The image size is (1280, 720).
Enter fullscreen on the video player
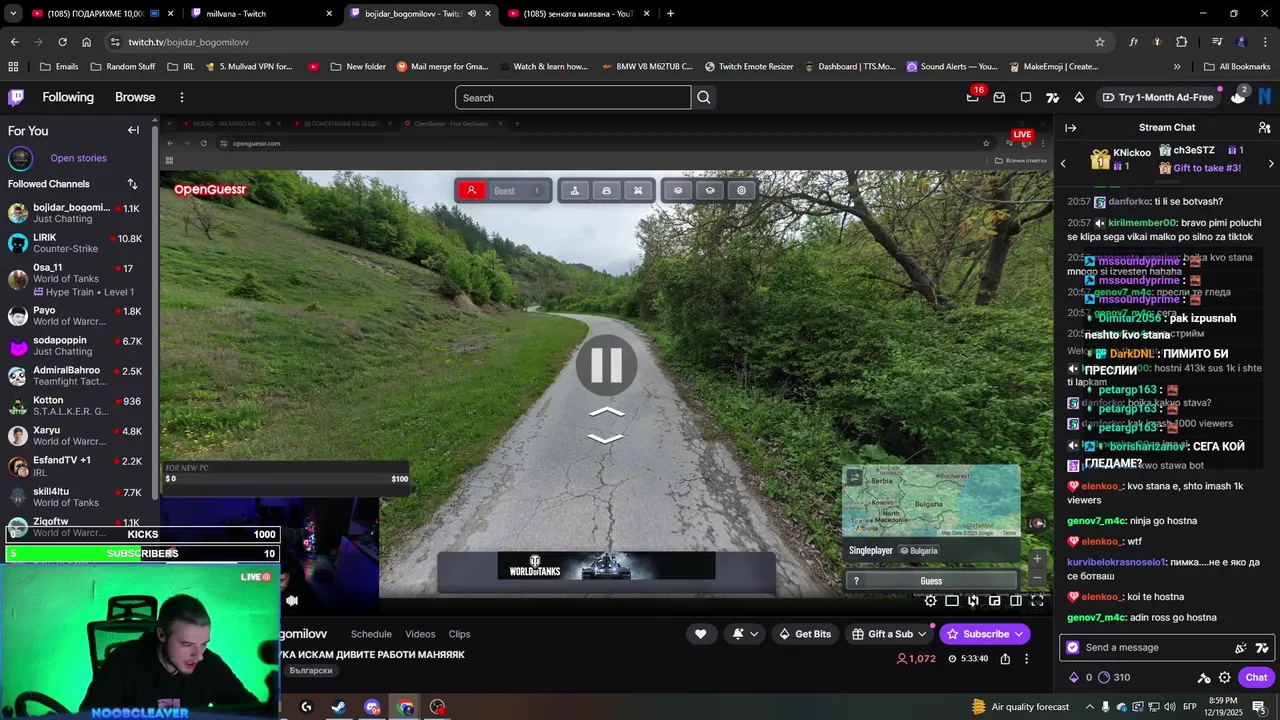1037,601
